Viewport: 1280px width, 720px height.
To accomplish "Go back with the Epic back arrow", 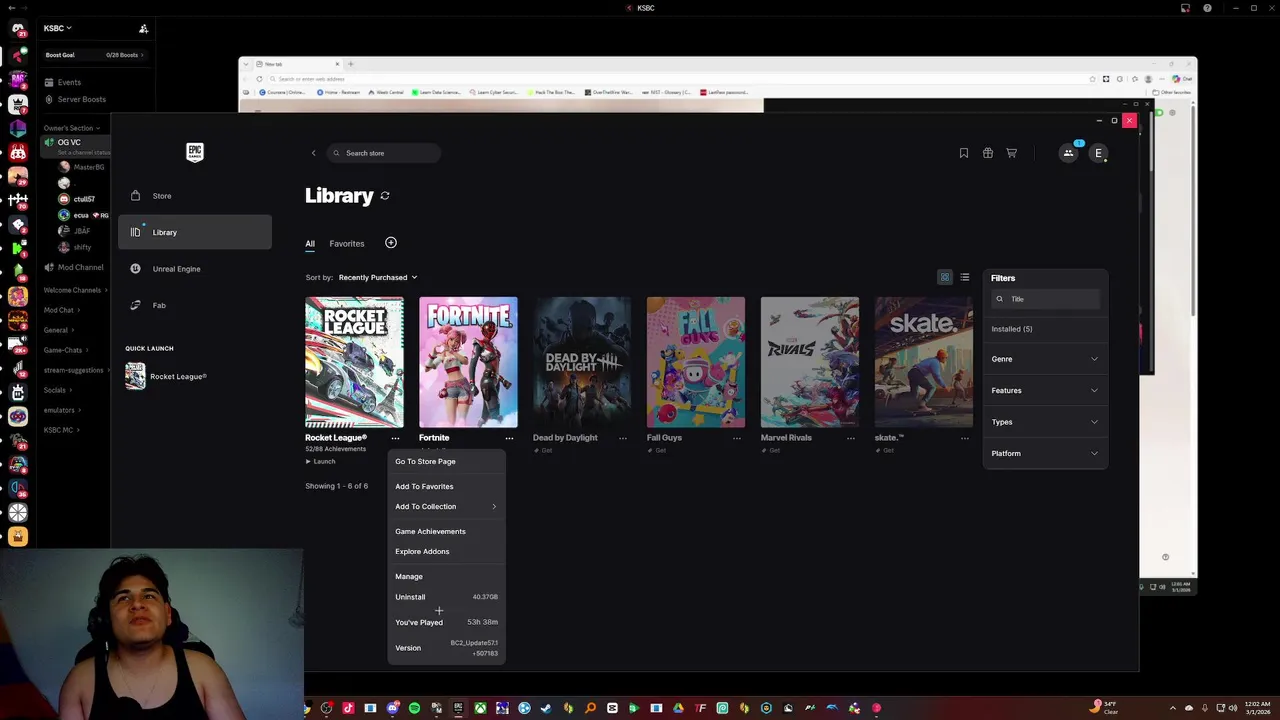I will pos(313,153).
